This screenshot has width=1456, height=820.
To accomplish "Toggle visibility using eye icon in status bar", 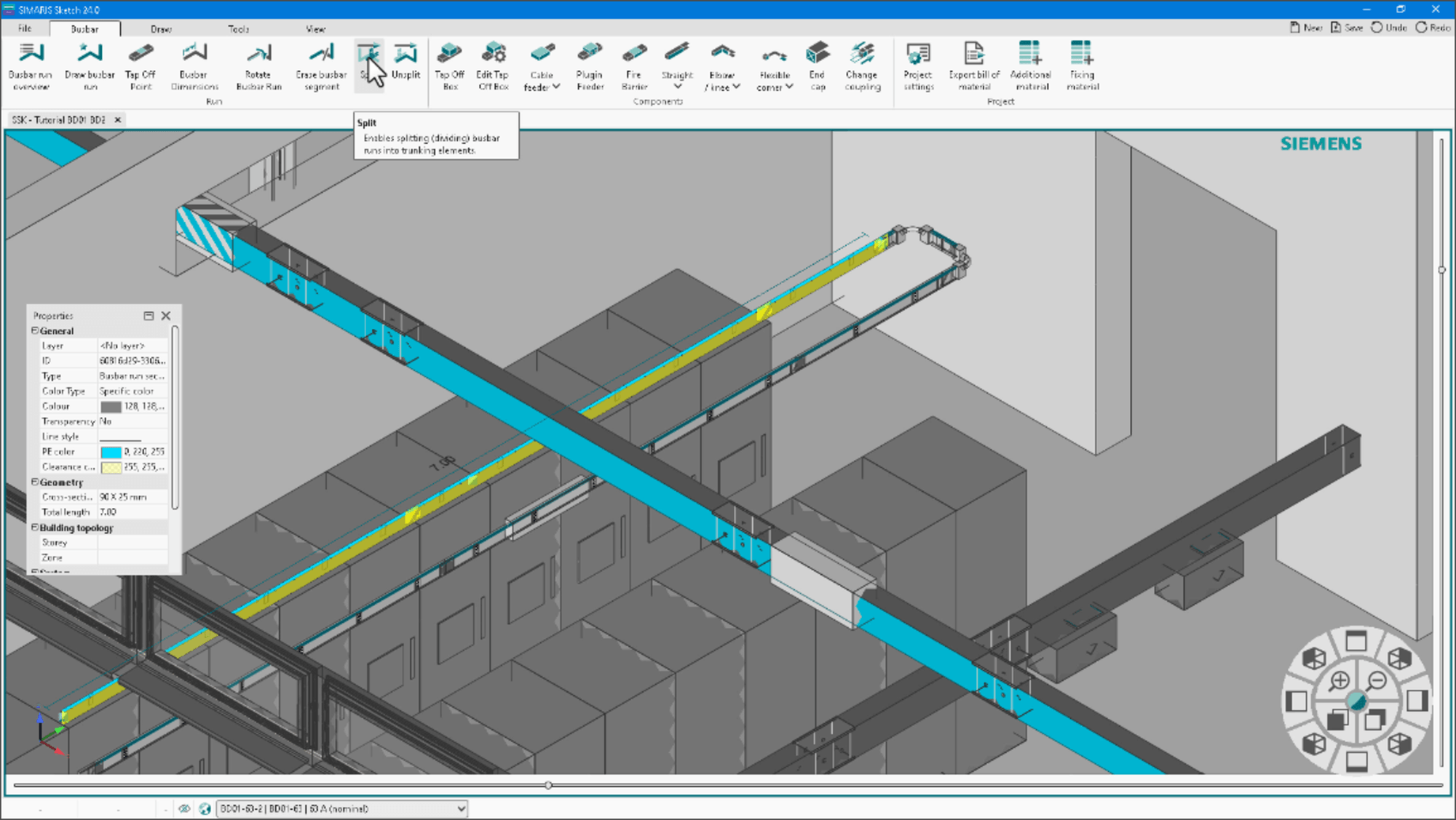I will [x=185, y=808].
